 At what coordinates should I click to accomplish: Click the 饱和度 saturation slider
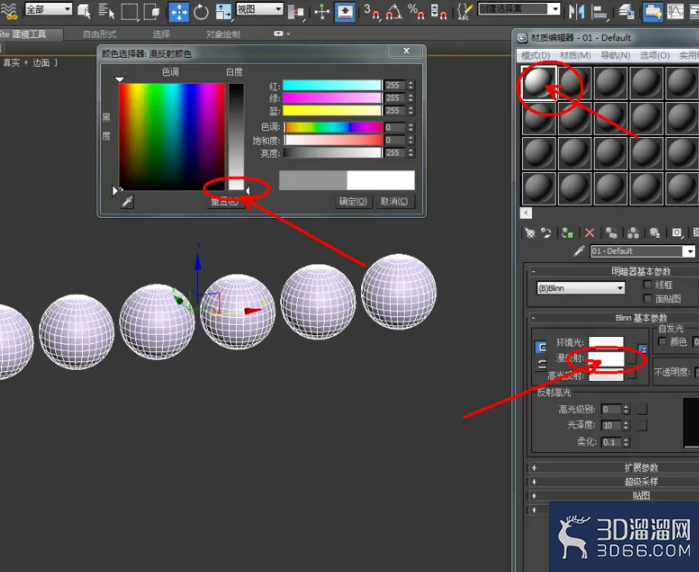point(333,140)
